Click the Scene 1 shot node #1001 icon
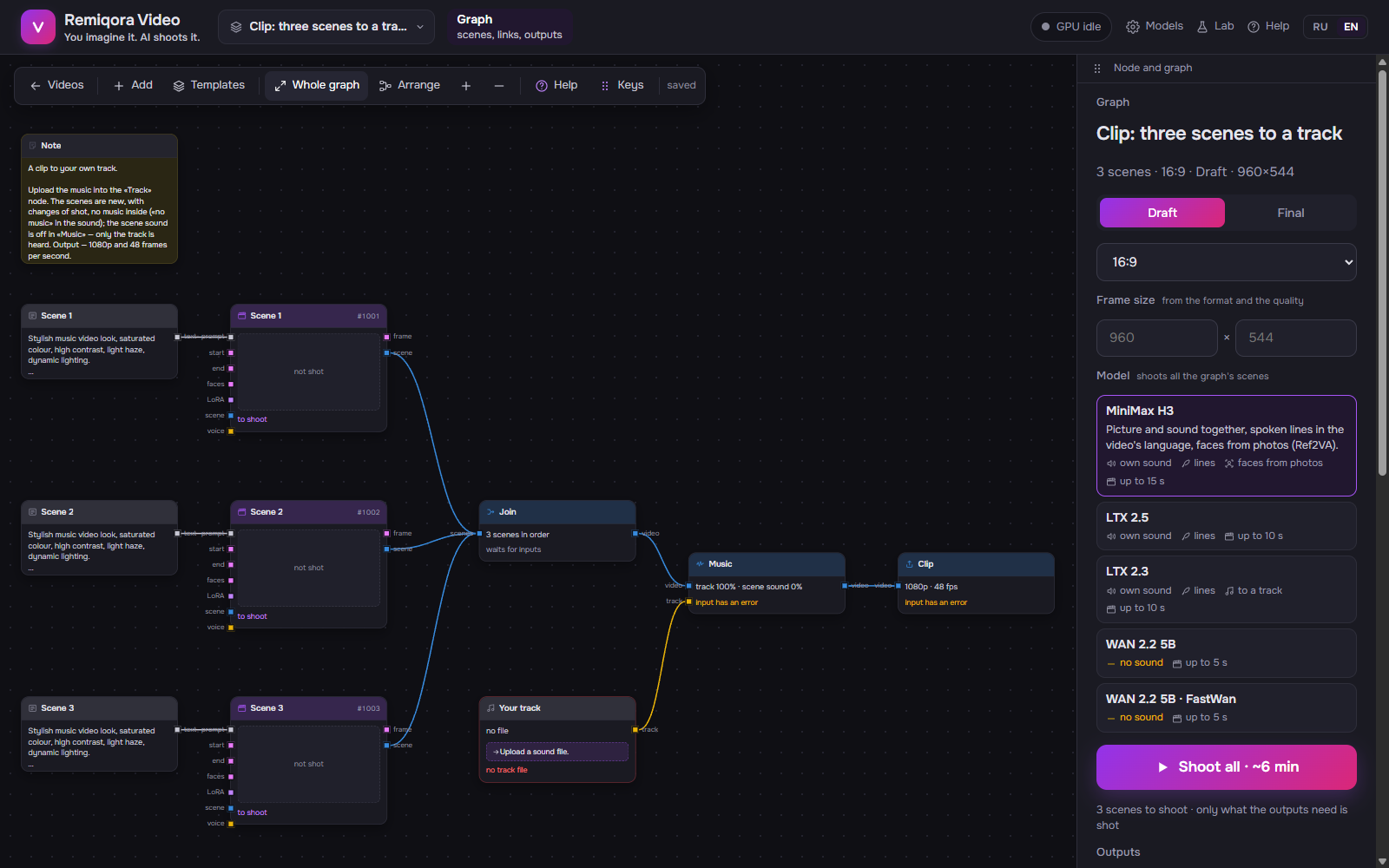The height and width of the screenshot is (868, 1389). [242, 316]
